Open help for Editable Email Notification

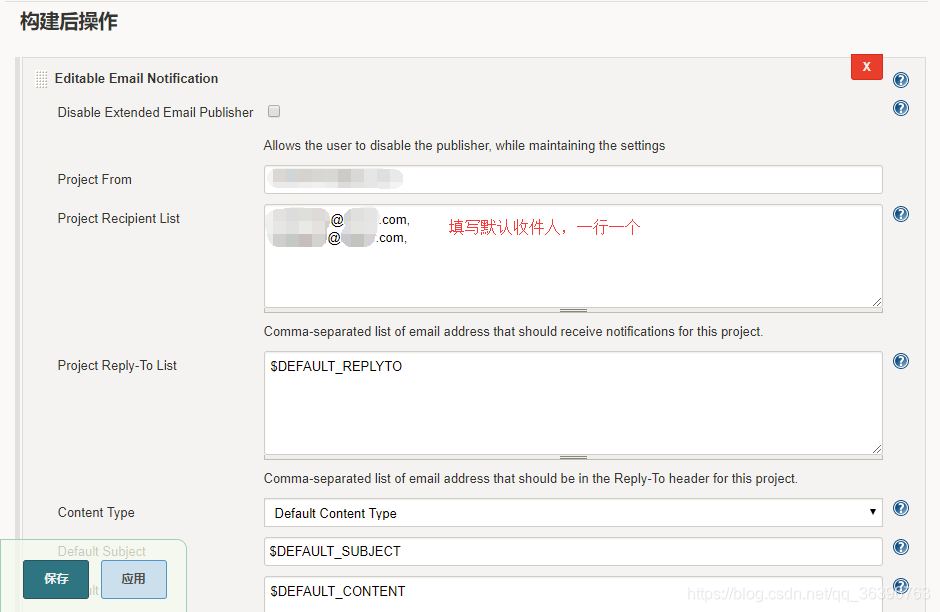tap(900, 80)
